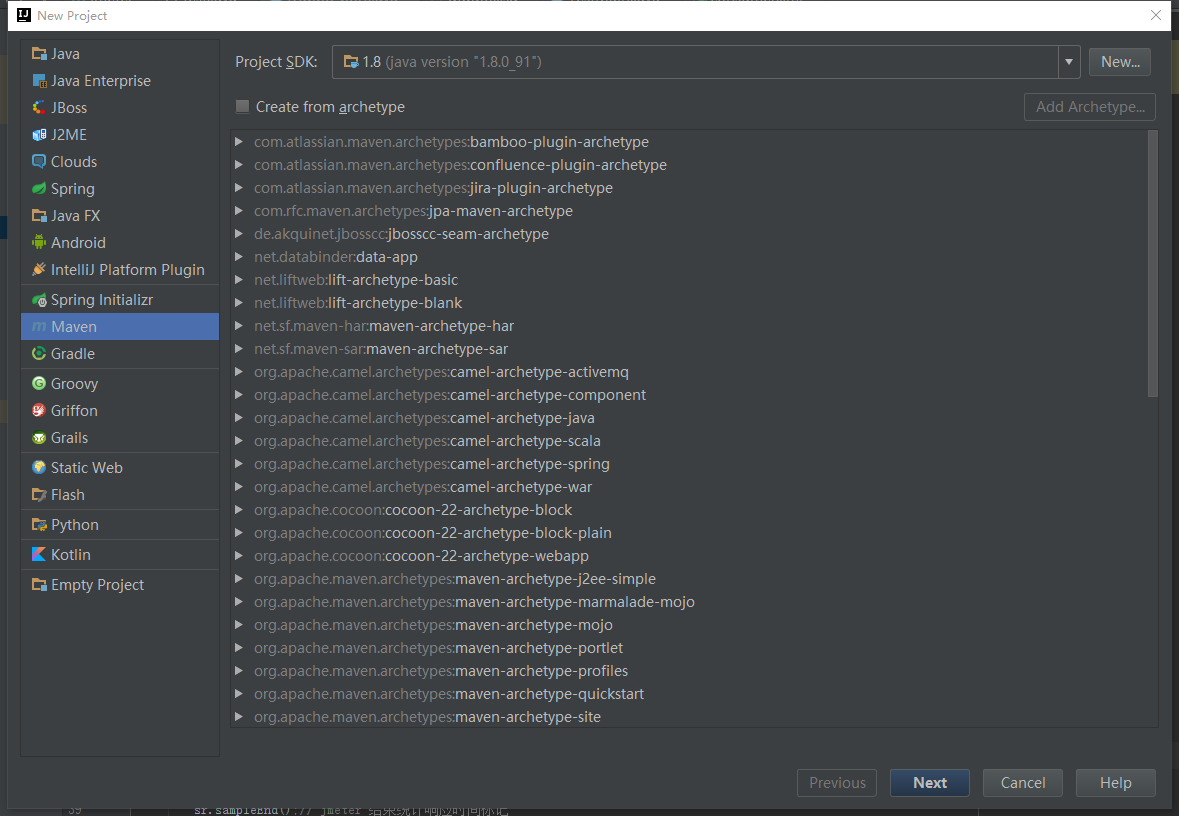The width and height of the screenshot is (1179, 816).
Task: Expand bamboo-plugin-archetype node
Action: coord(238,141)
